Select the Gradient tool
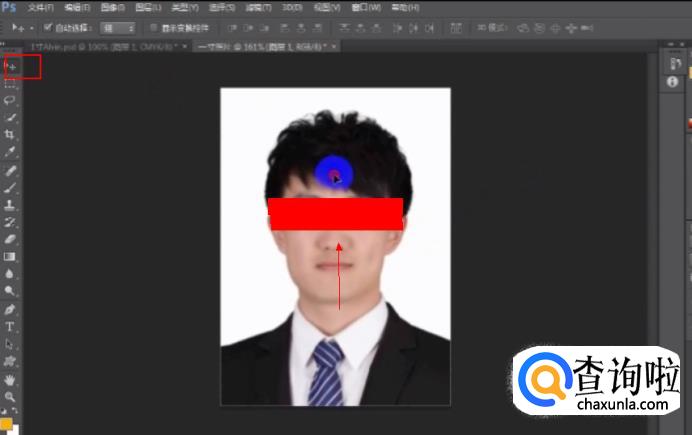Image resolution: width=692 pixels, height=435 pixels. pos(10,256)
